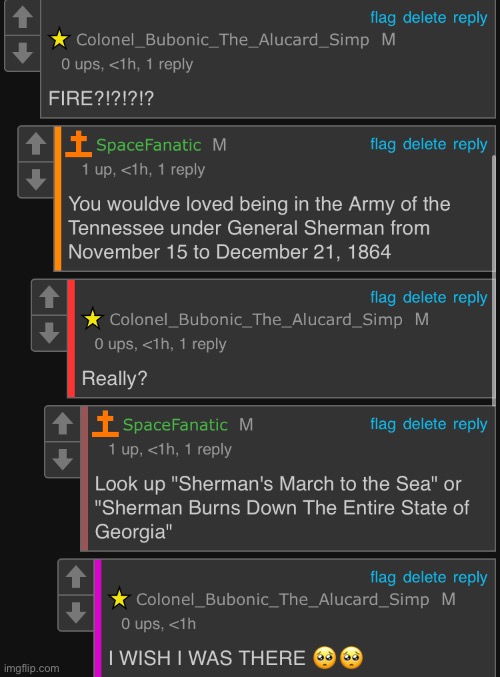Reply to the "FIRE?!?!?!?" comment
Image resolution: width=500 pixels, height=677 pixels.
[470, 18]
